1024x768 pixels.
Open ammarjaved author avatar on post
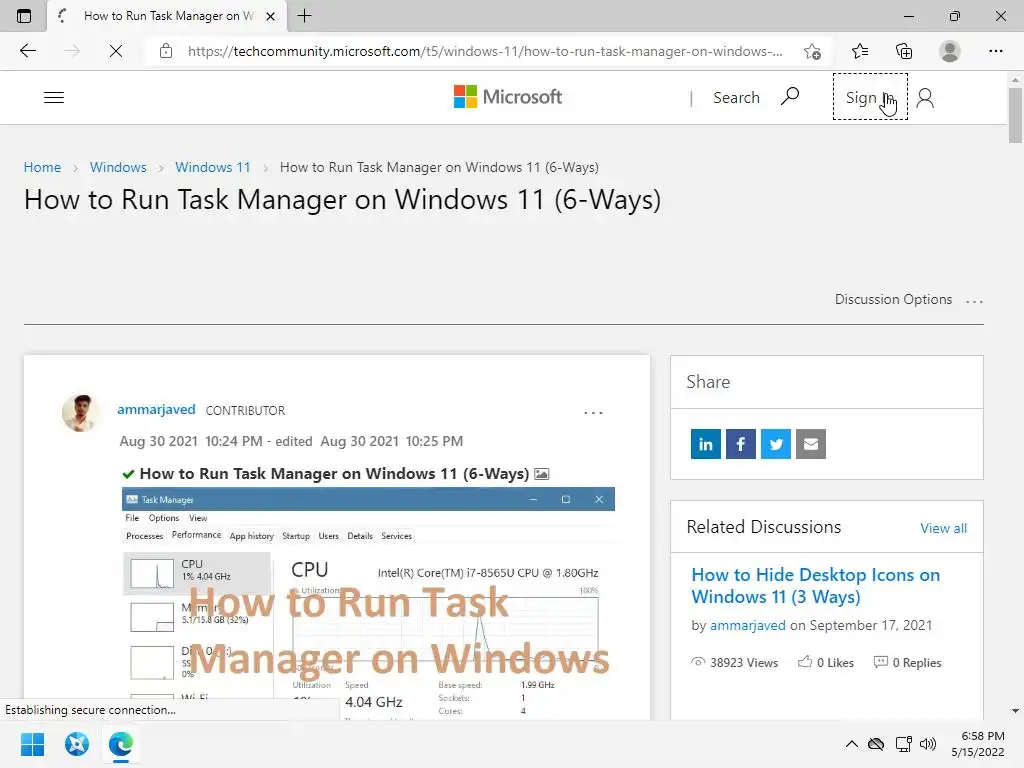click(80, 413)
